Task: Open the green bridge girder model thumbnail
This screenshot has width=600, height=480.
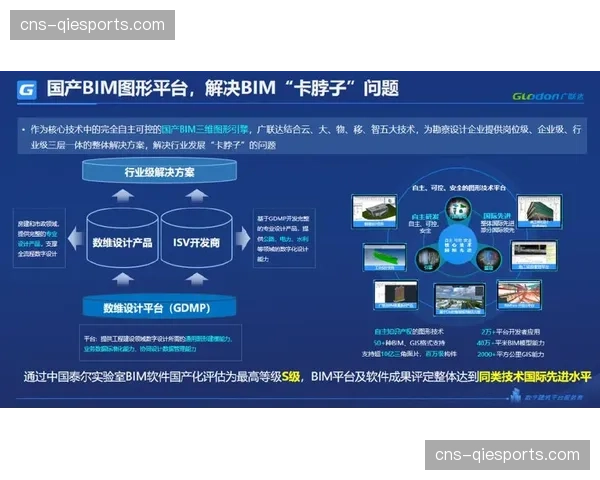Action: 385,258
